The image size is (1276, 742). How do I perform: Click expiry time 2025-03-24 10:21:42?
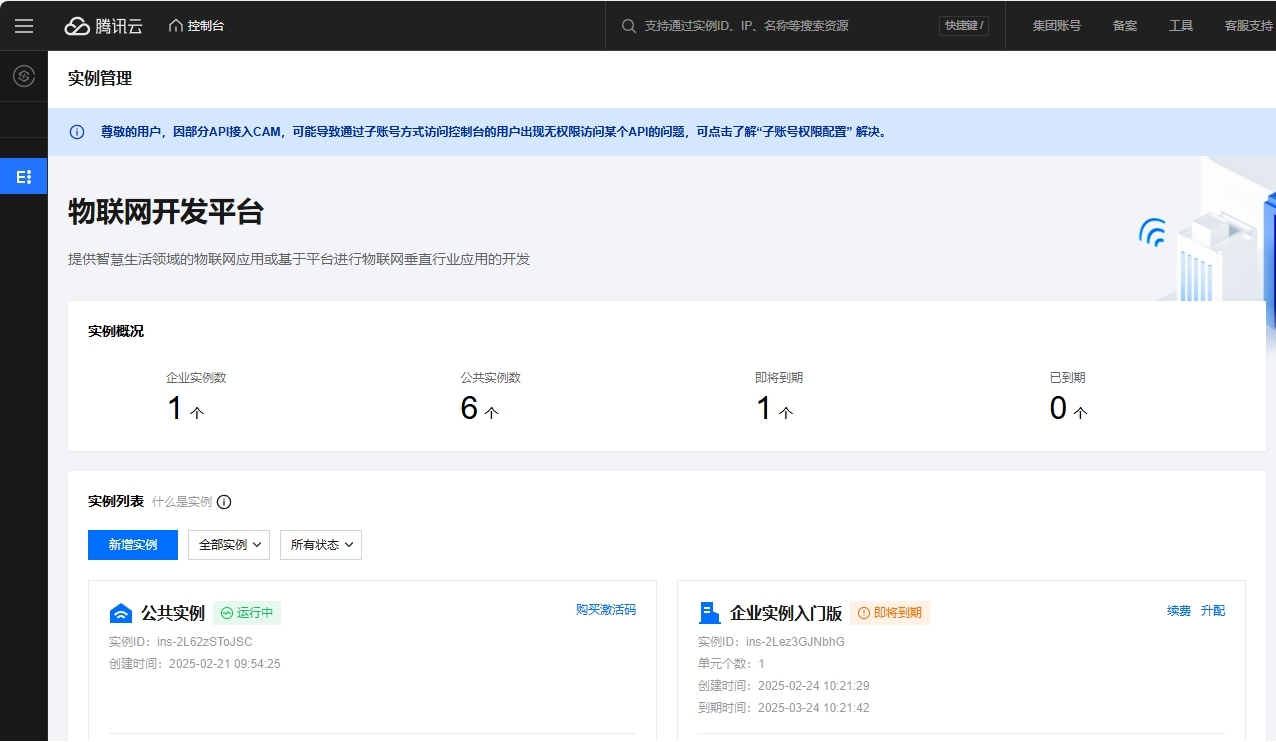(x=814, y=708)
